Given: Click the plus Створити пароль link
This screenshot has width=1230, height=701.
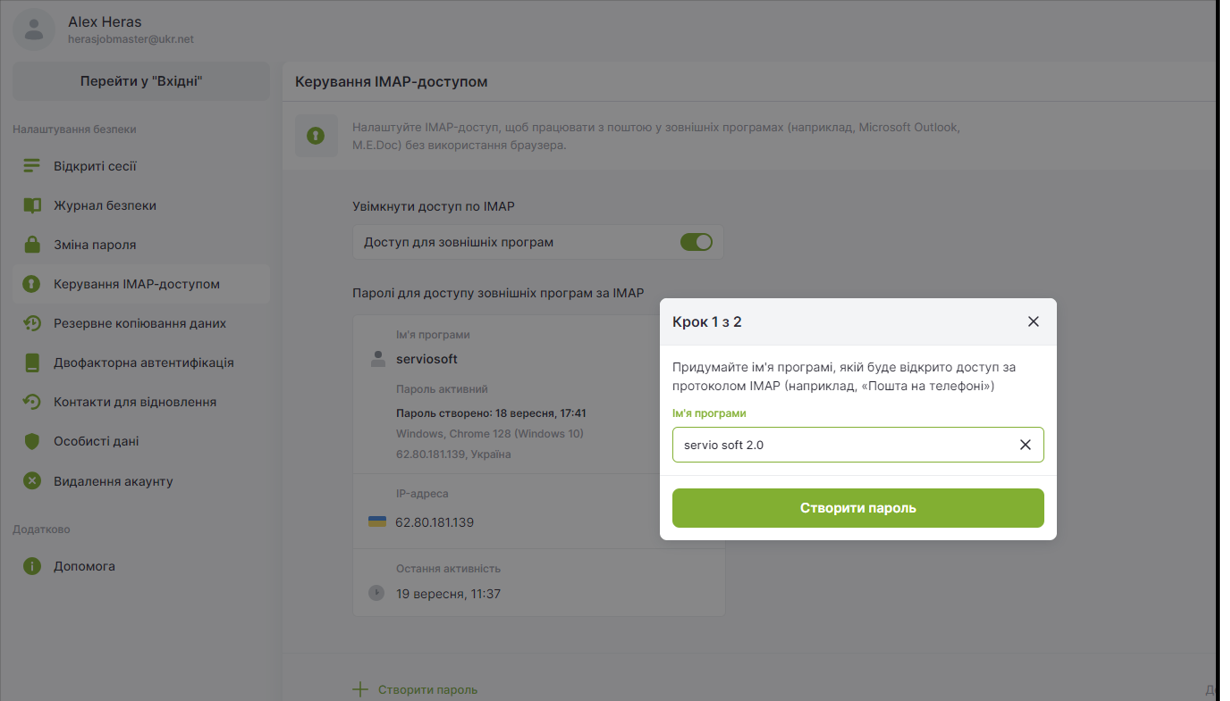Looking at the screenshot, I should (415, 689).
